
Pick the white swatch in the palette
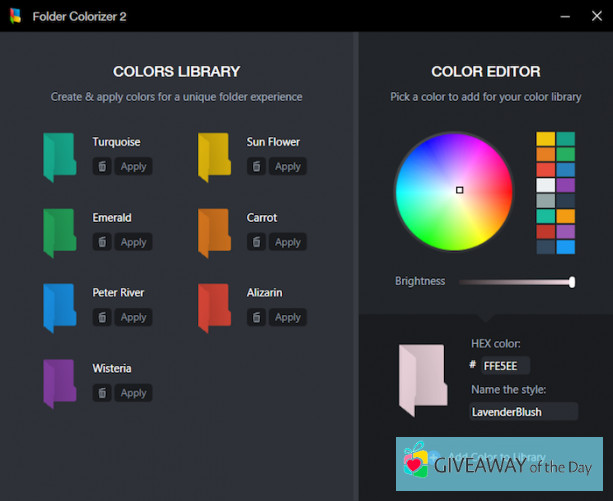pos(545,185)
